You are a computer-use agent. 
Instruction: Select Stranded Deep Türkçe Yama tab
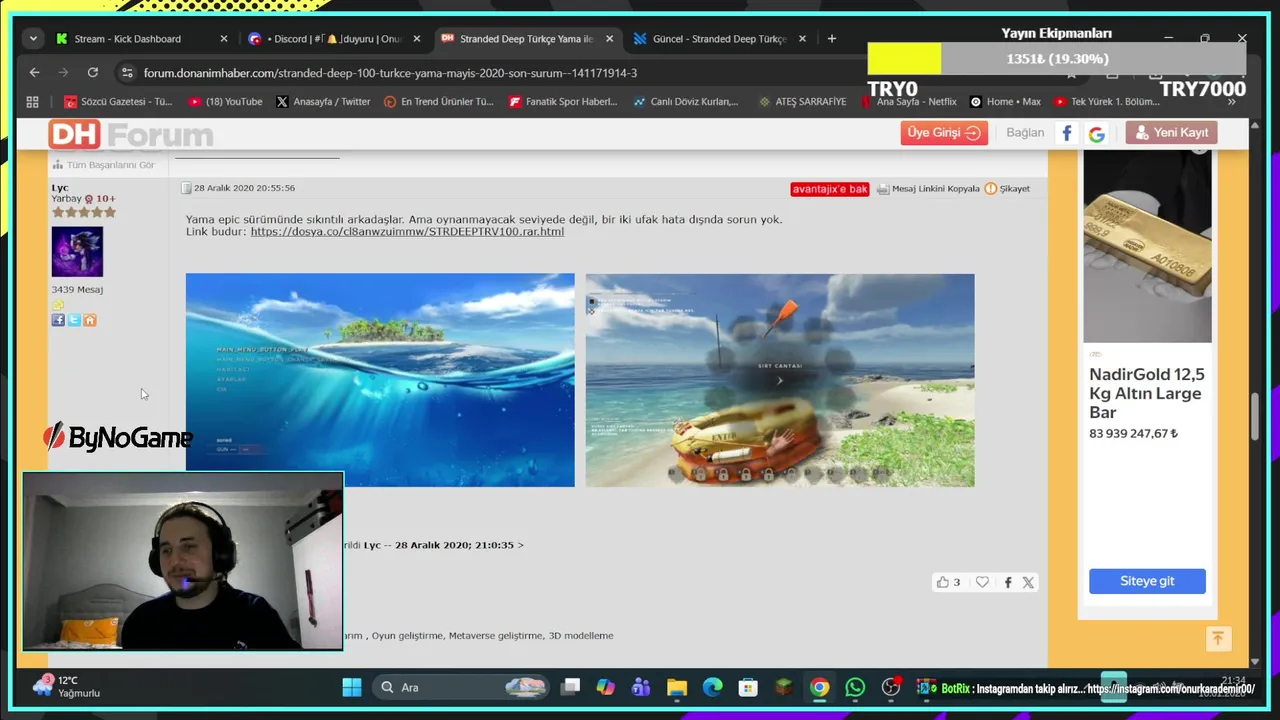[528, 39]
